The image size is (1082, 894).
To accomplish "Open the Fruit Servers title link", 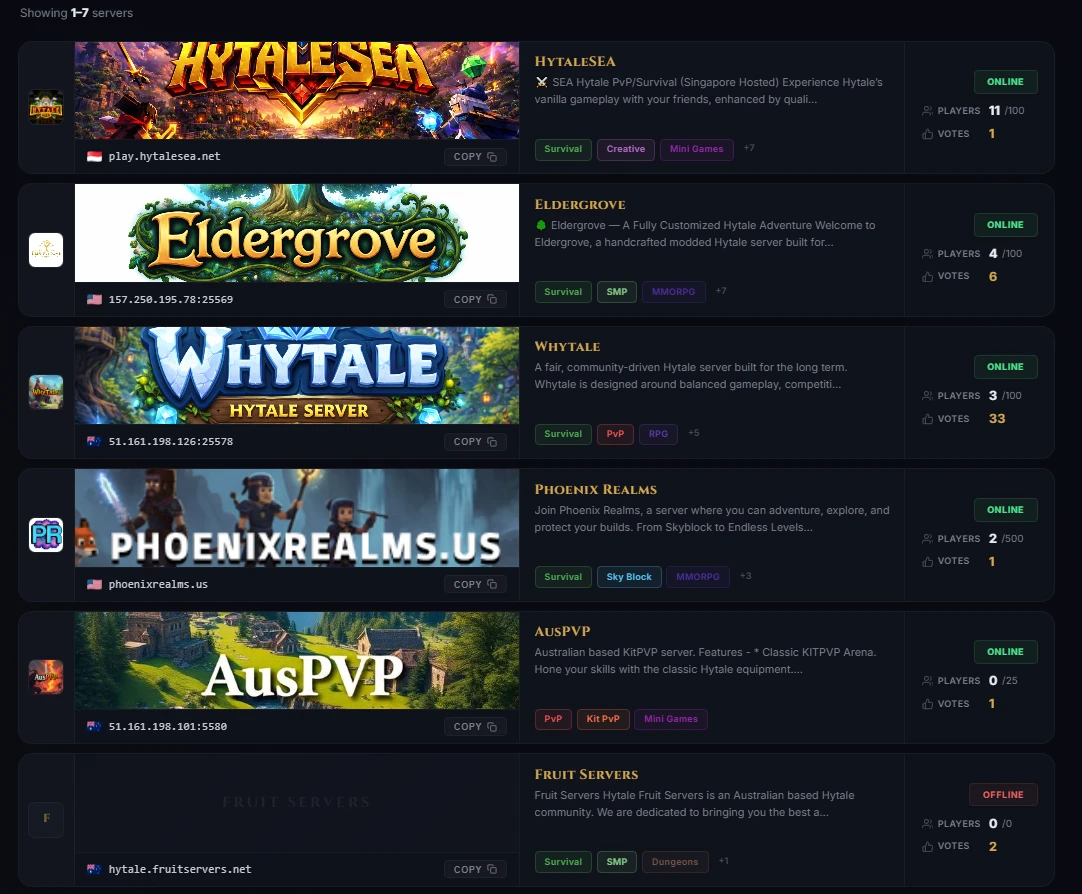I will [587, 775].
